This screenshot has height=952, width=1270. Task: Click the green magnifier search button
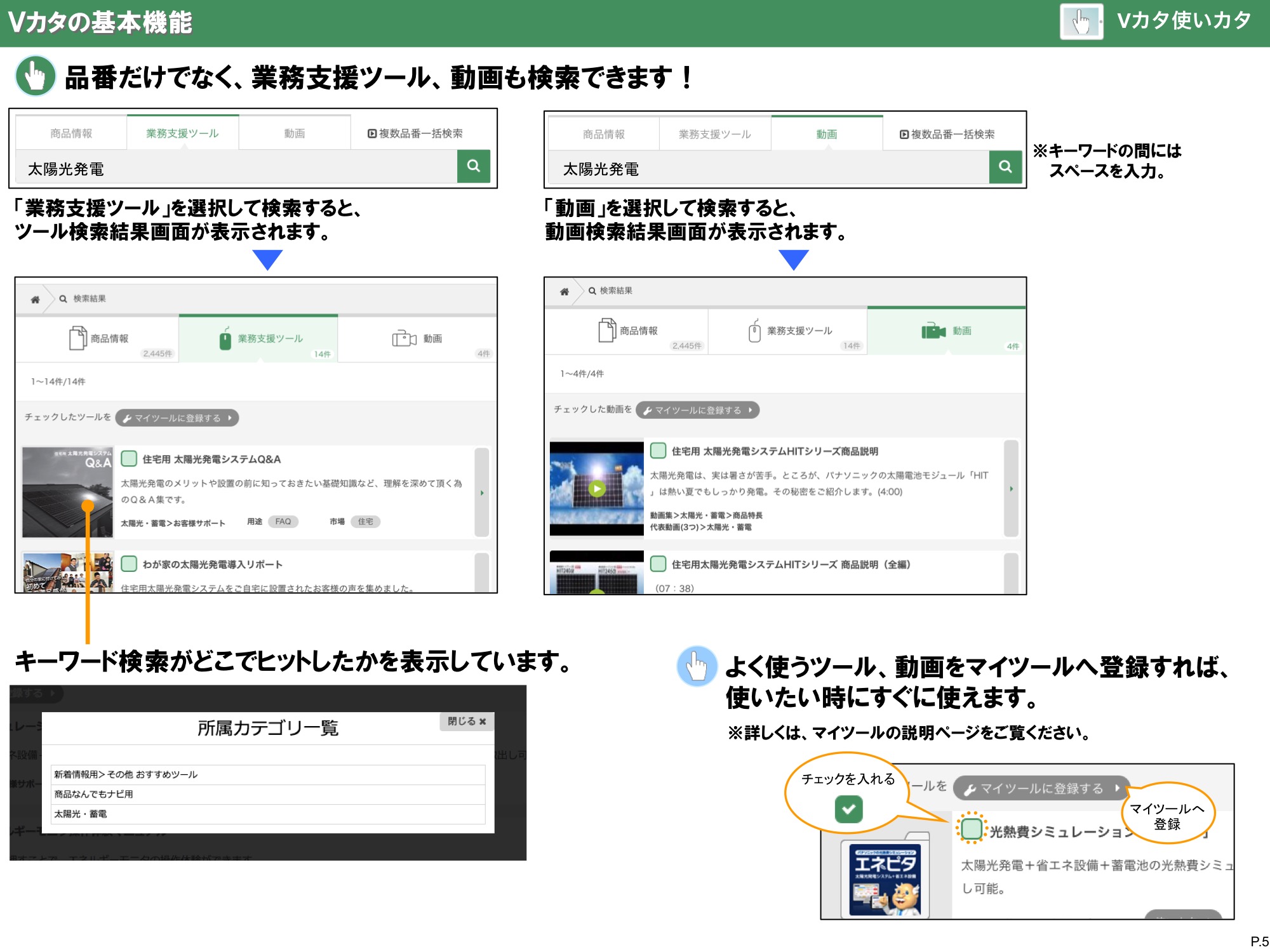[473, 166]
